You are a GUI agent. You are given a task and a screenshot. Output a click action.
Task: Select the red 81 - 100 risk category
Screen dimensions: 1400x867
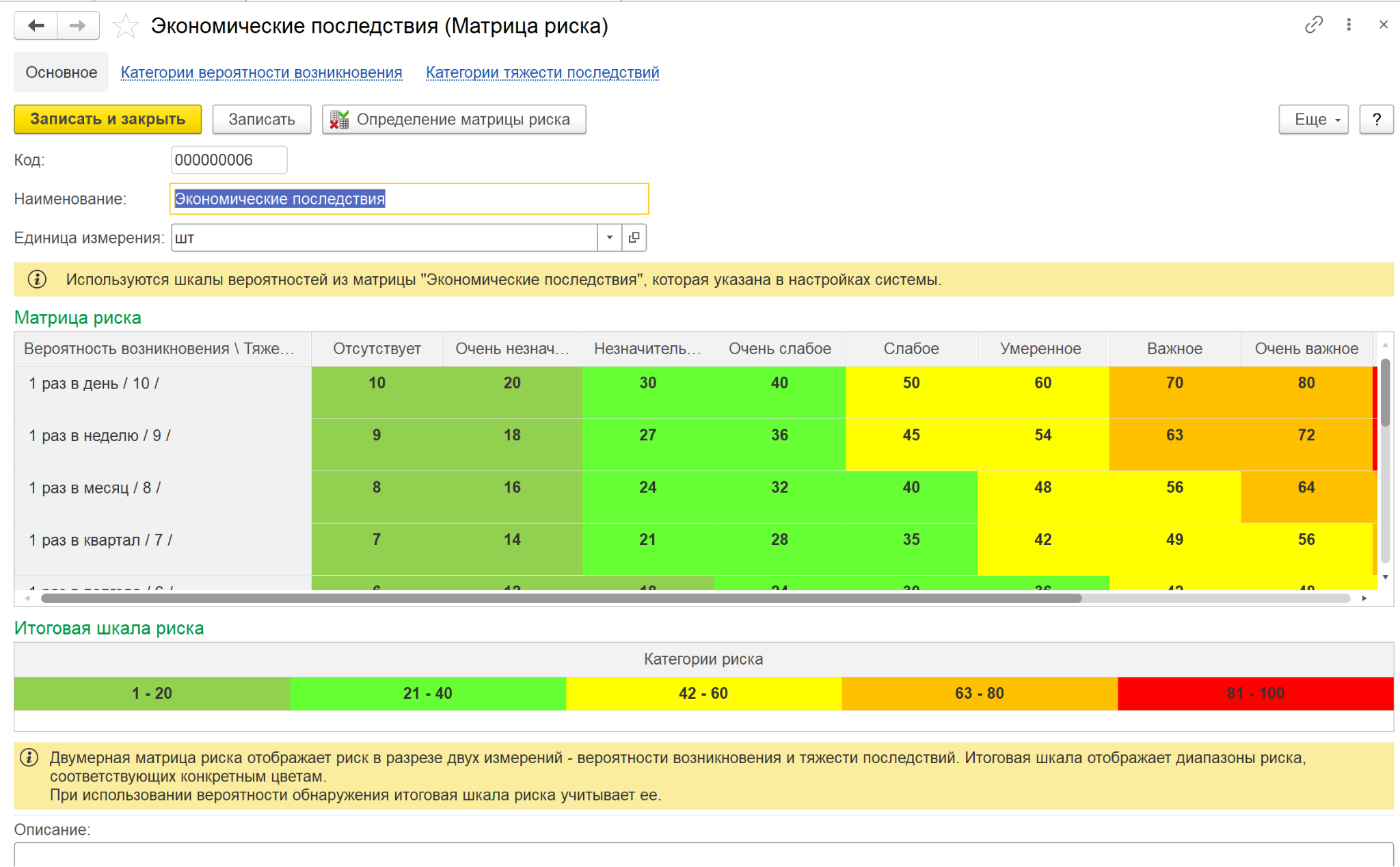coord(1255,693)
